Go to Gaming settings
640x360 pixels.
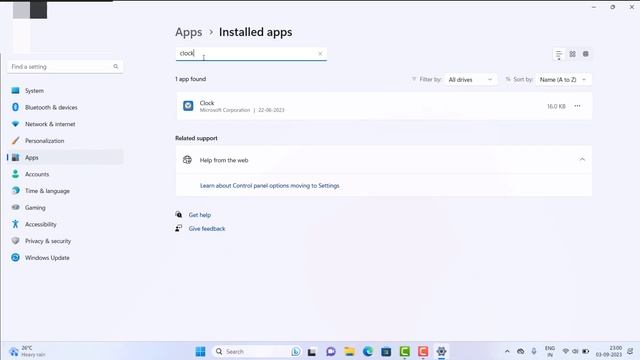point(65,208)
